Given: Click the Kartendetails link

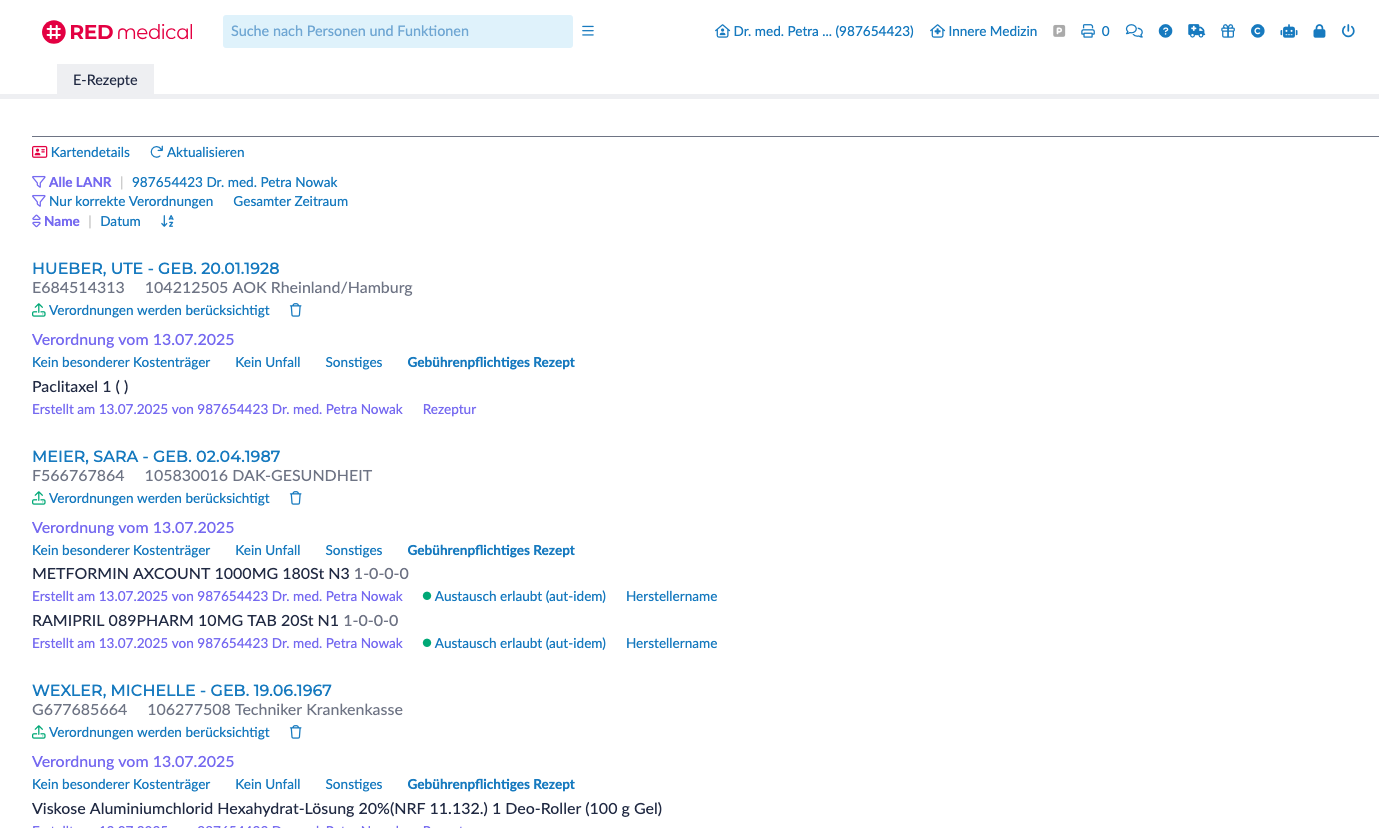Looking at the screenshot, I should pyautogui.click(x=81, y=152).
